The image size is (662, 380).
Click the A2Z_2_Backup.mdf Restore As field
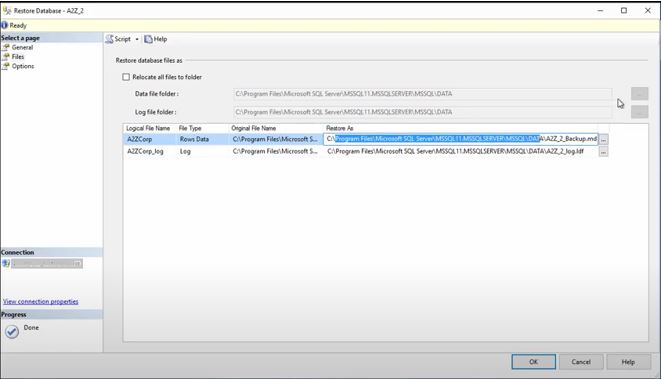coord(461,139)
